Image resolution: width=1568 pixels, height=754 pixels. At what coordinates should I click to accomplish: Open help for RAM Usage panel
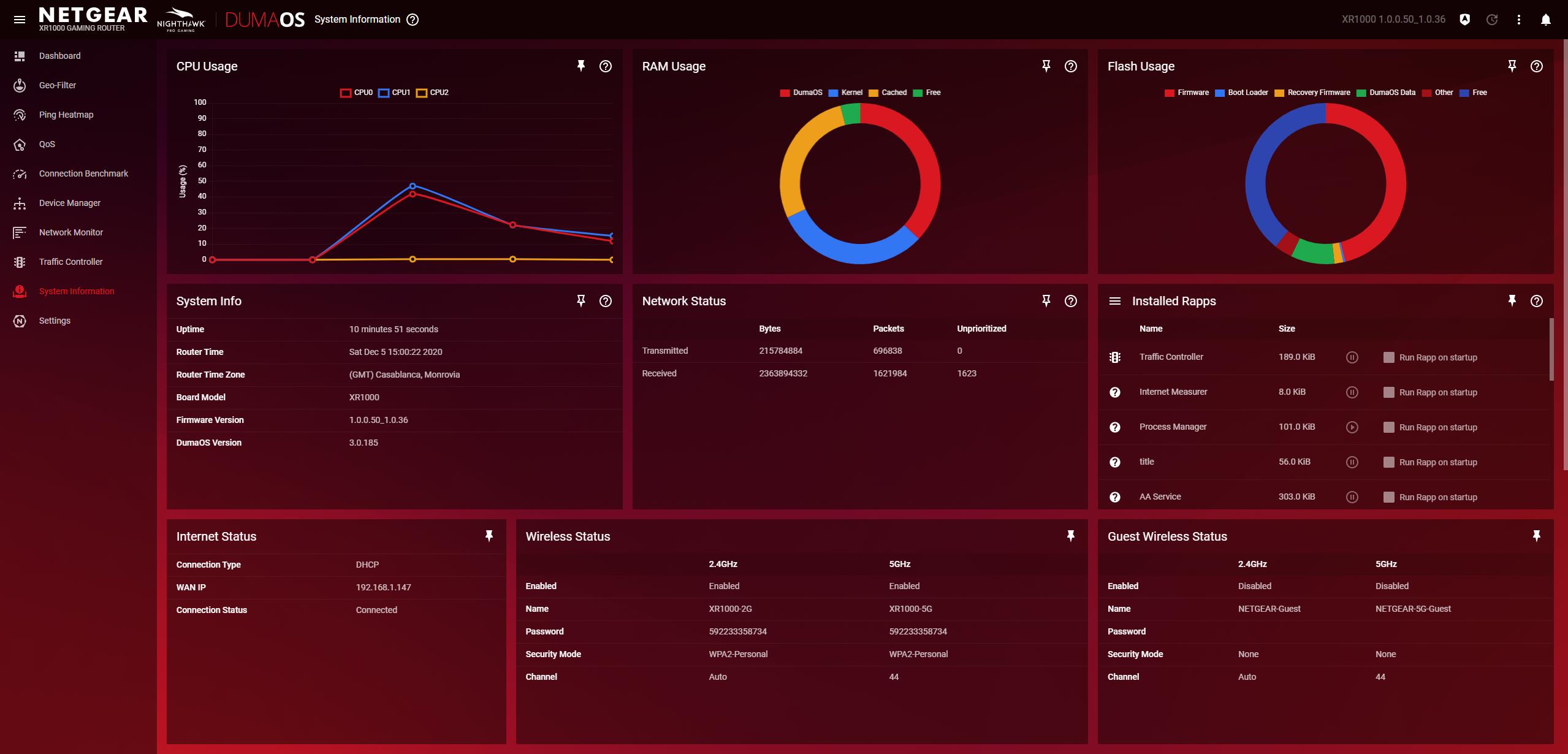pos(1070,66)
